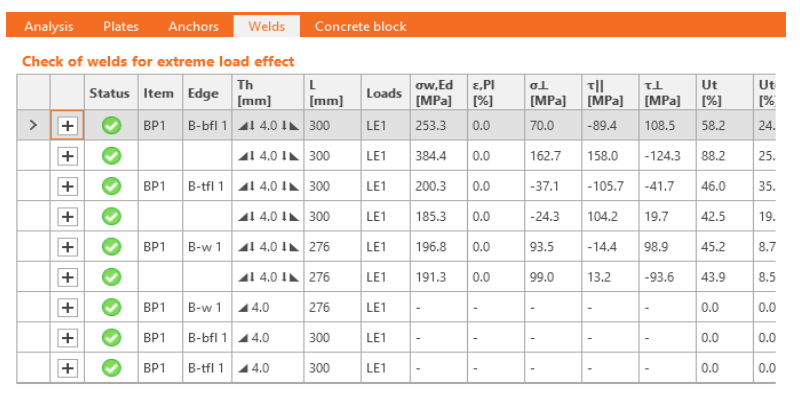Select the 88.2 utilization cell
Viewport: 800px width, 400px height.
click(x=712, y=156)
